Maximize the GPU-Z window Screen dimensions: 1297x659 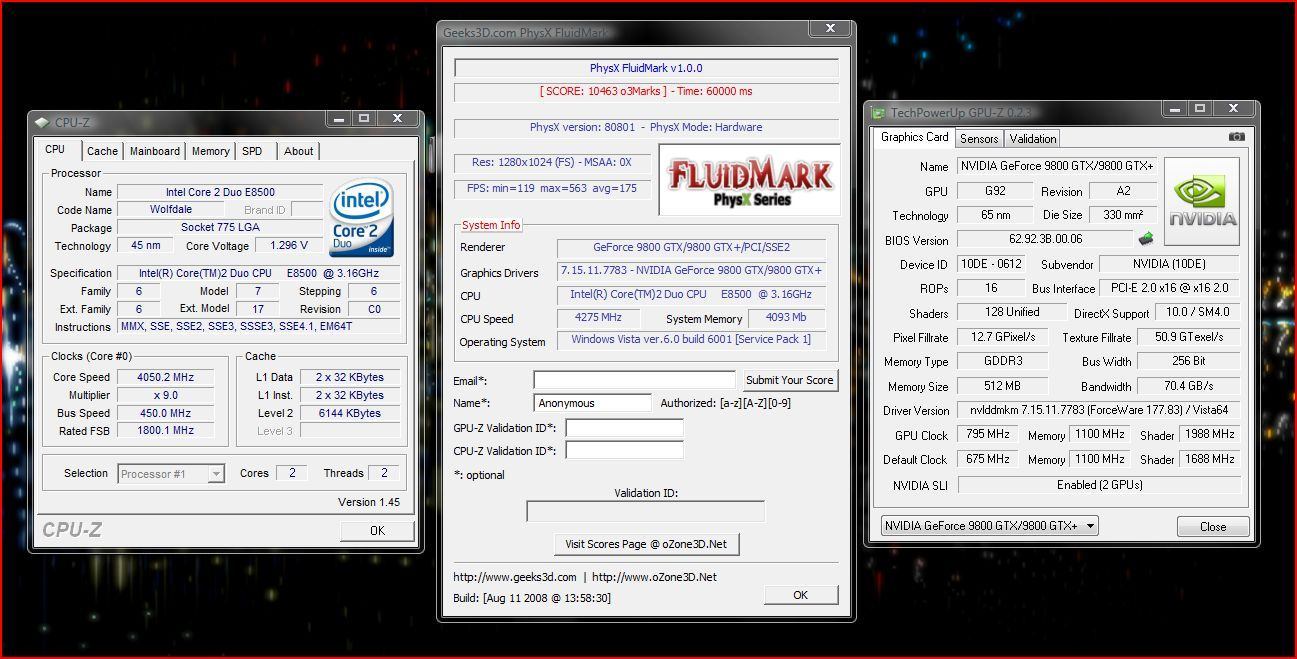[1200, 109]
